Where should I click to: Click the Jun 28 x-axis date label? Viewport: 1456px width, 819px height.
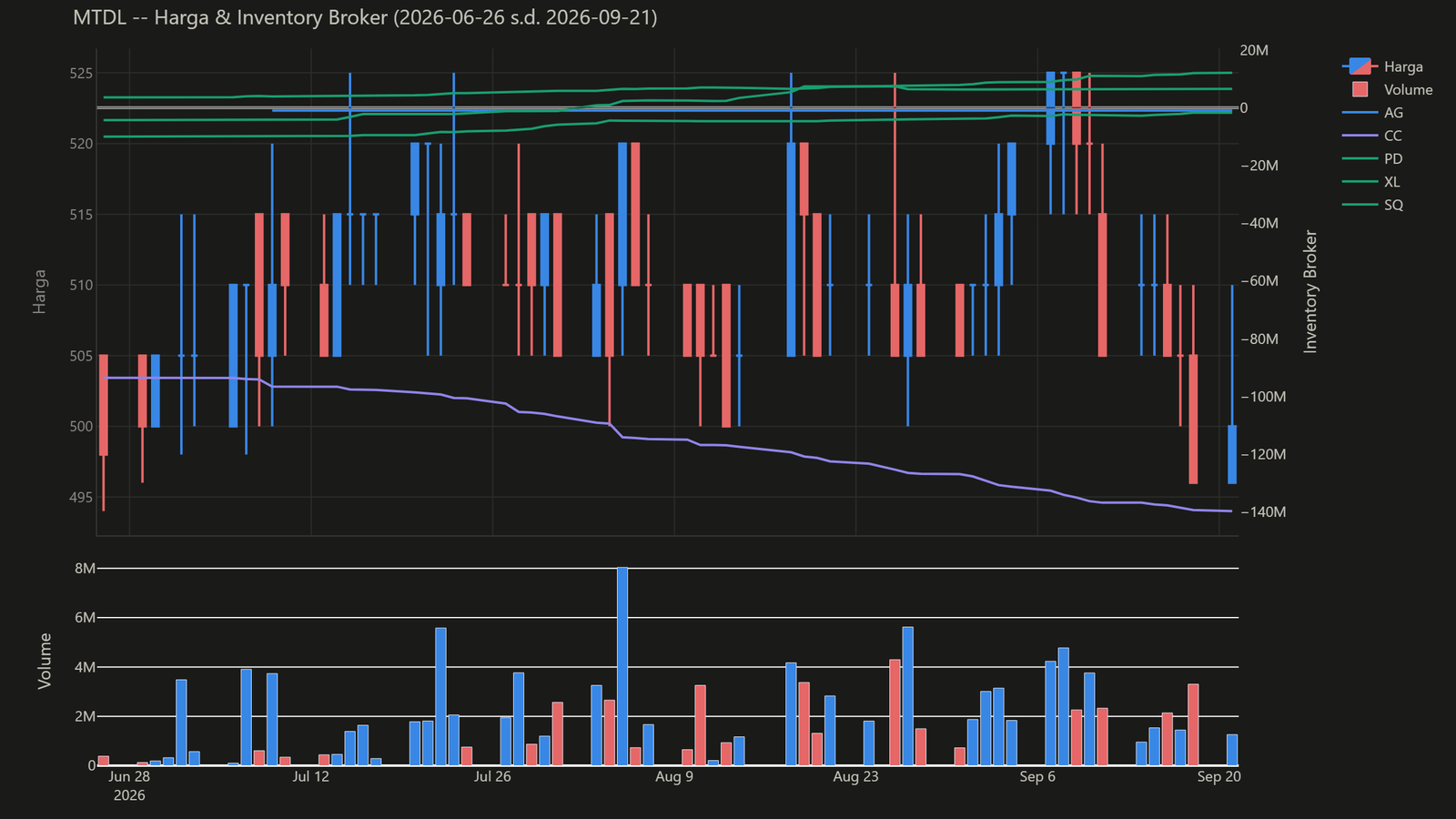pyautogui.click(x=129, y=776)
